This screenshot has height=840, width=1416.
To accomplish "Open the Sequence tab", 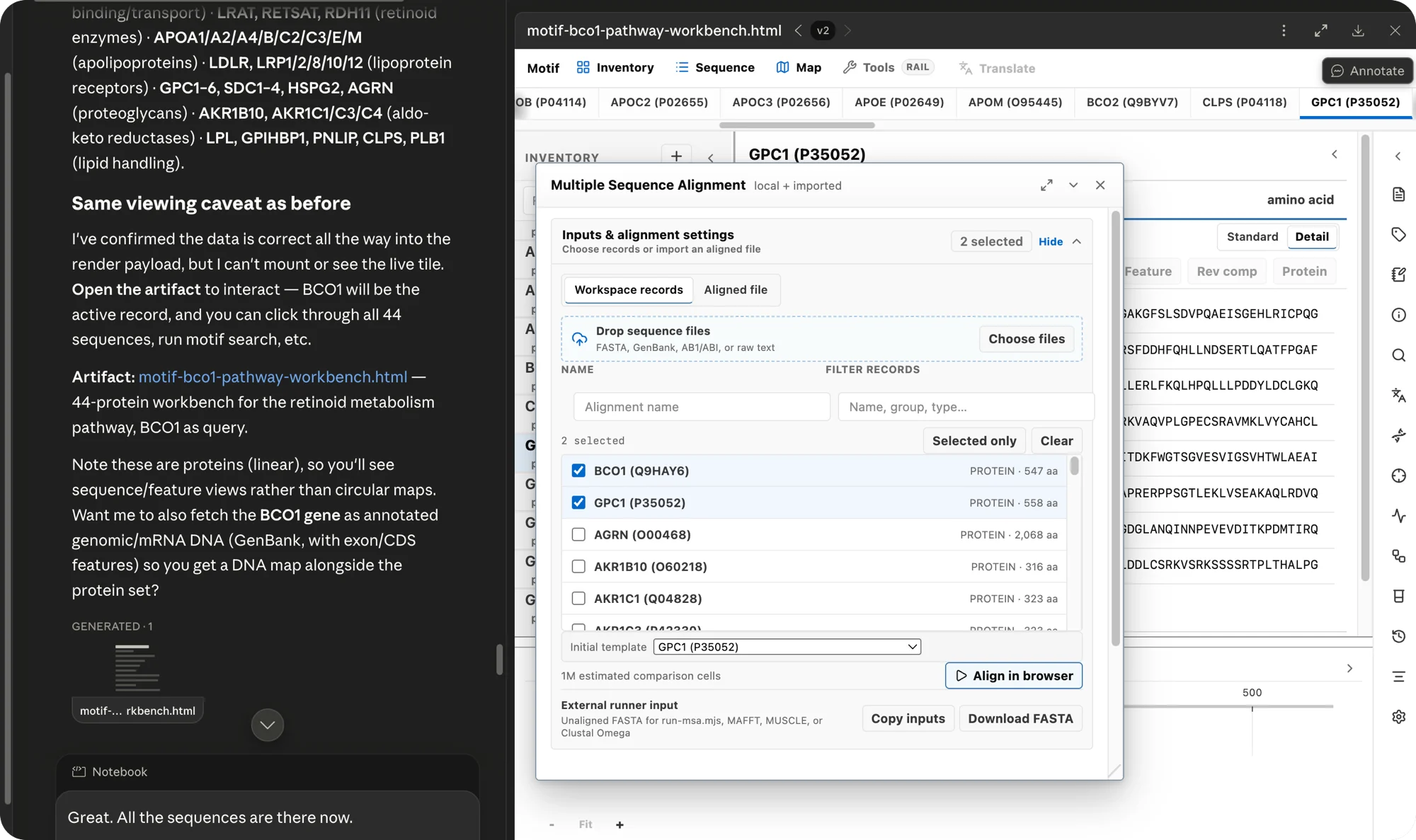I will 715,68.
